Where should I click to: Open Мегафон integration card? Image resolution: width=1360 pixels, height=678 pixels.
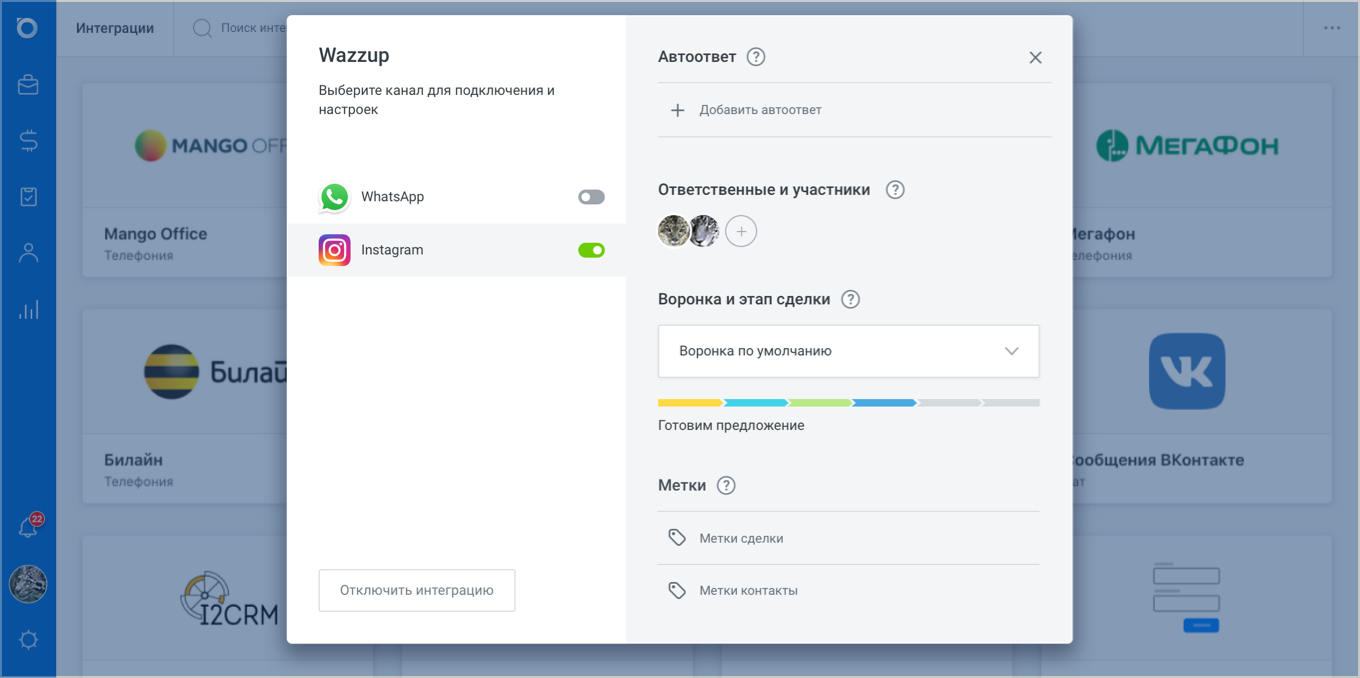pos(1202,180)
